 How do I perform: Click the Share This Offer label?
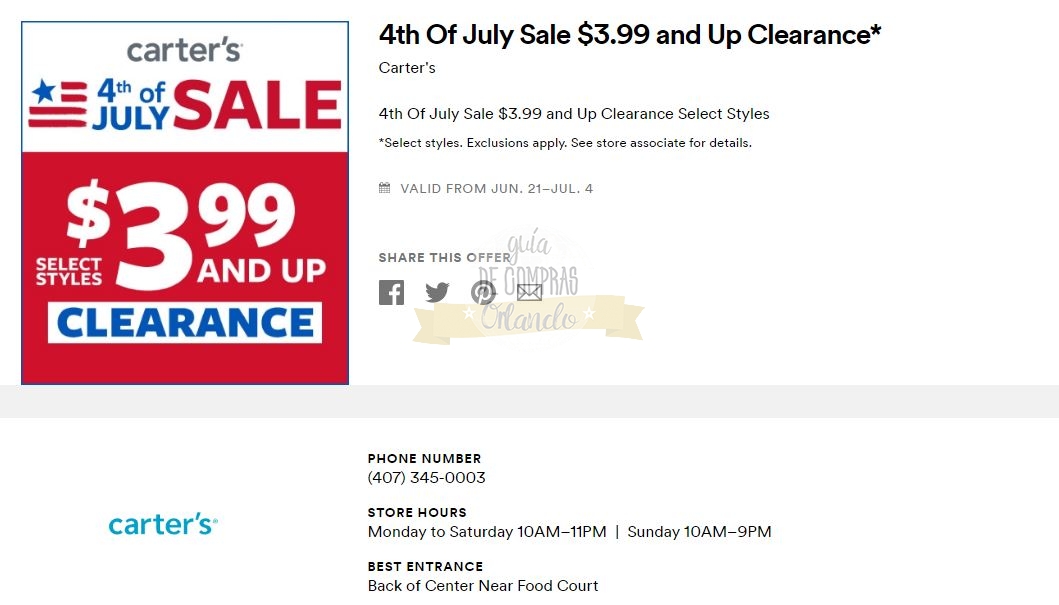pos(444,258)
